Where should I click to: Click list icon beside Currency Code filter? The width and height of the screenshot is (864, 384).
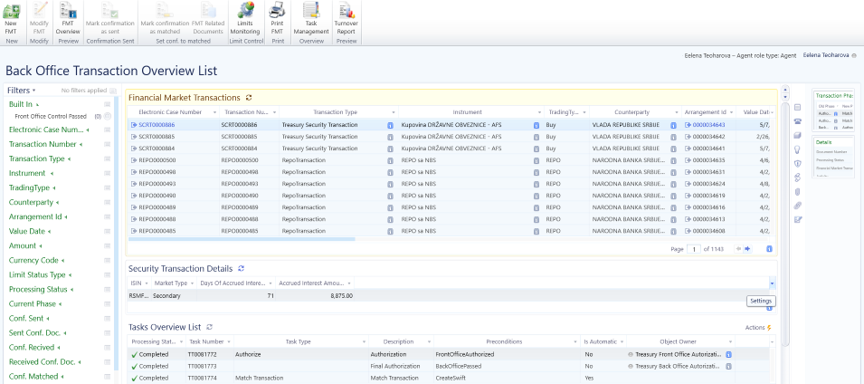107,260
